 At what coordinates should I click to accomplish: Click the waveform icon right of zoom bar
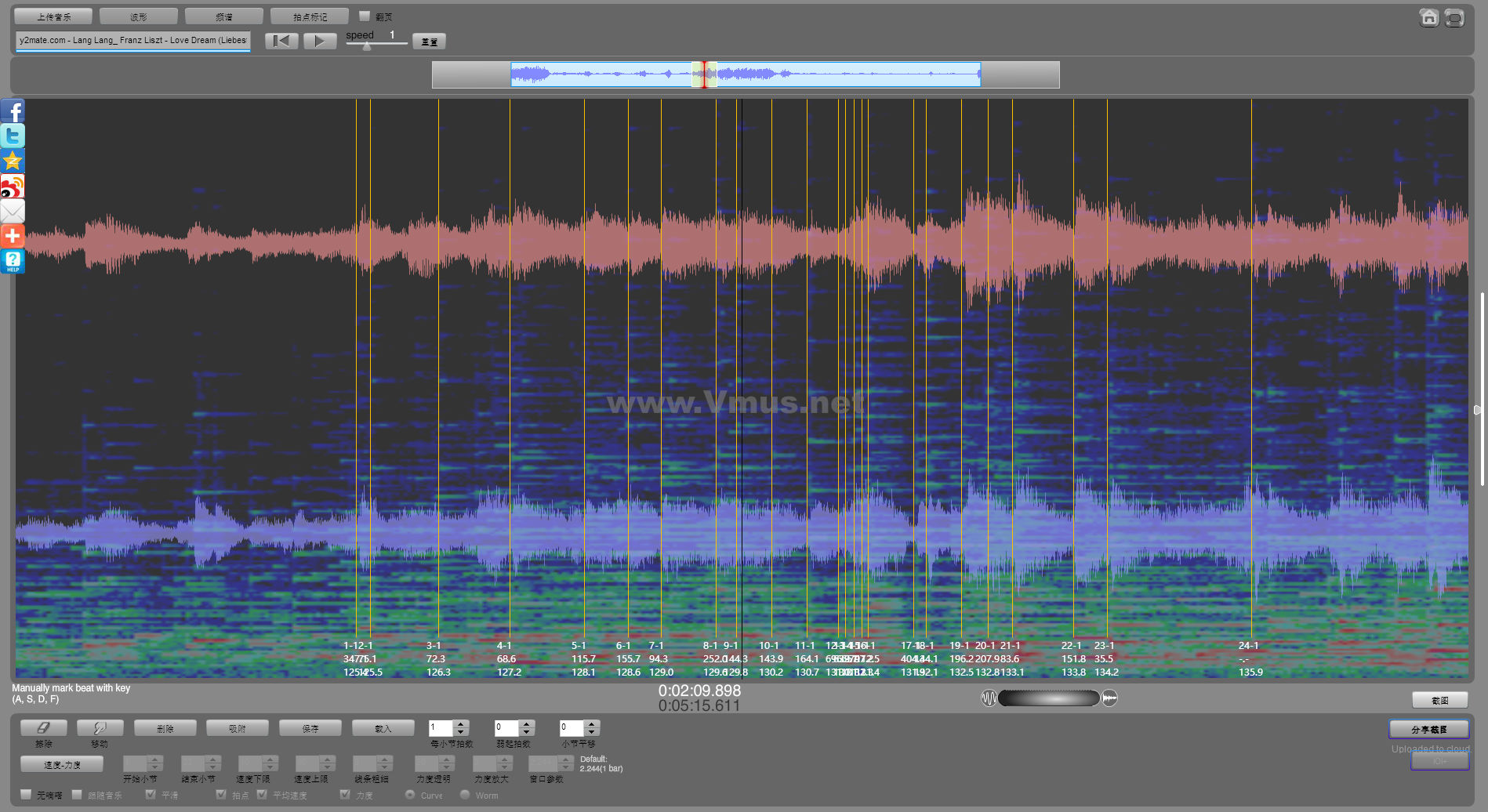point(1109,698)
